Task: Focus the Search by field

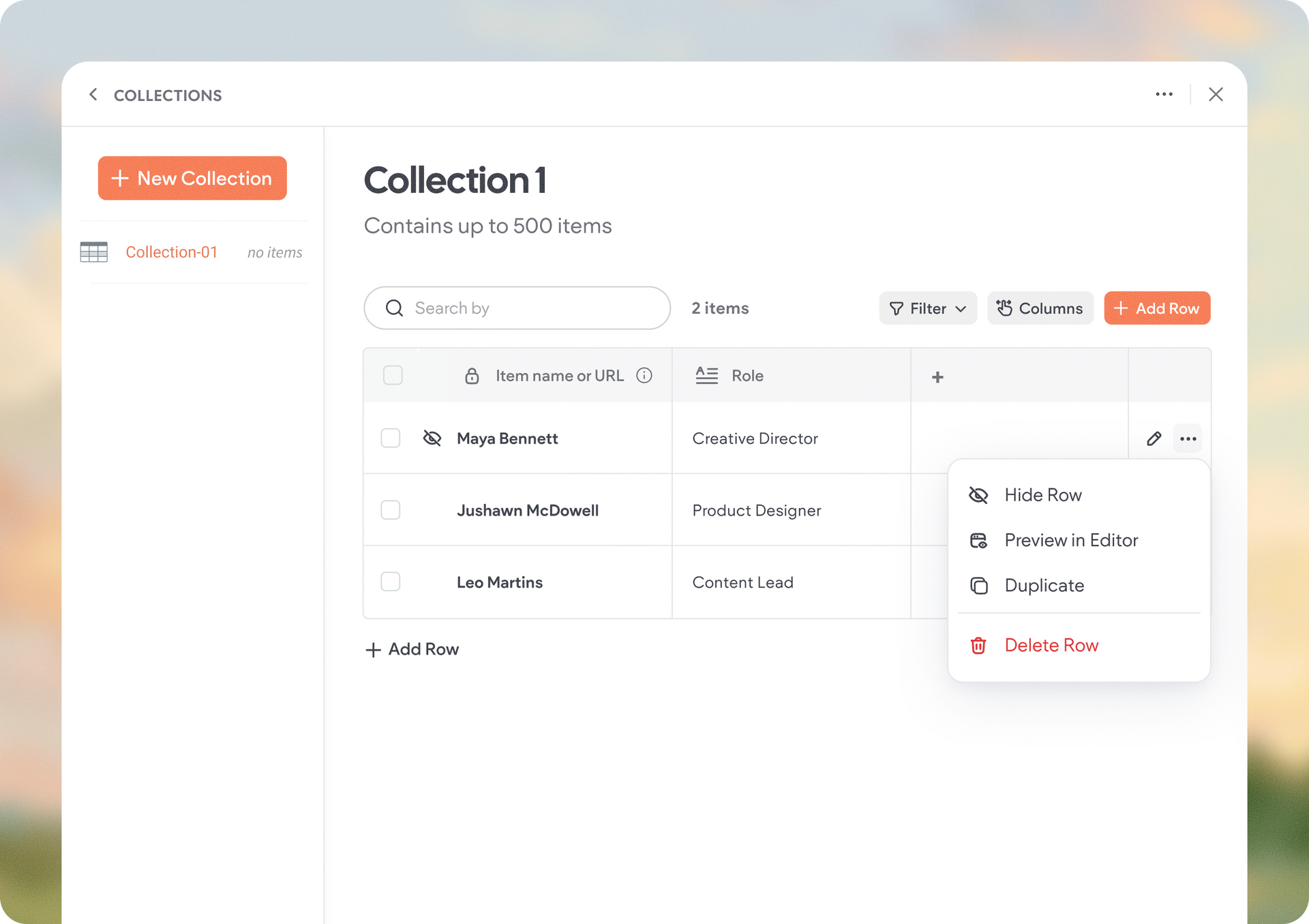Action: [x=517, y=308]
